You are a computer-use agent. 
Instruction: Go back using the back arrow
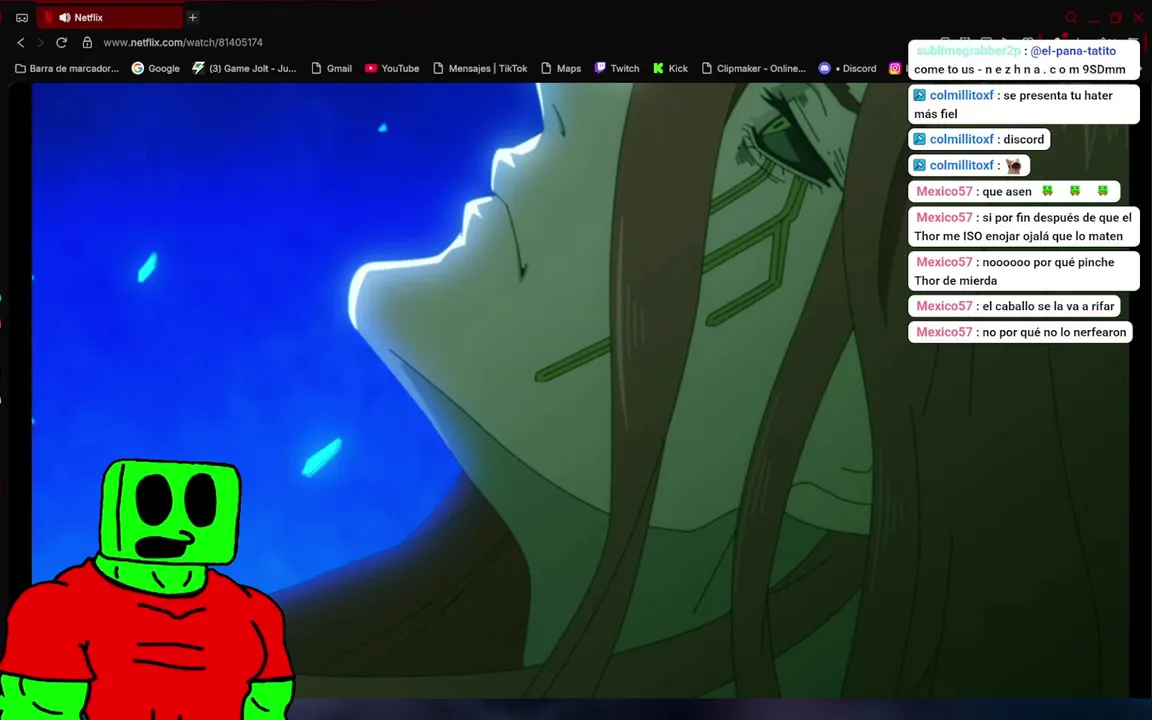click(21, 43)
